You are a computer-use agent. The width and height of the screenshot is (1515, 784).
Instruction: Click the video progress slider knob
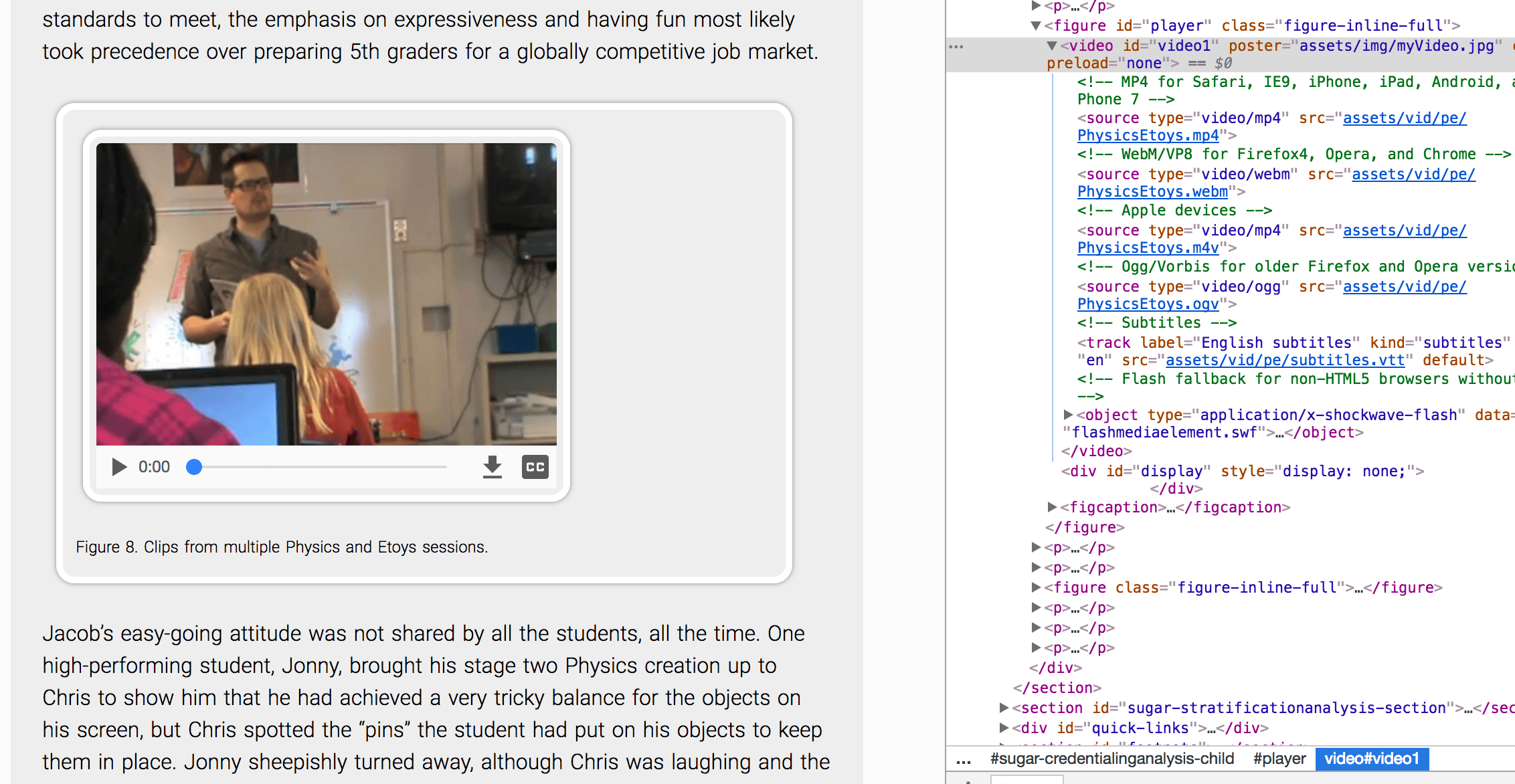coord(194,467)
